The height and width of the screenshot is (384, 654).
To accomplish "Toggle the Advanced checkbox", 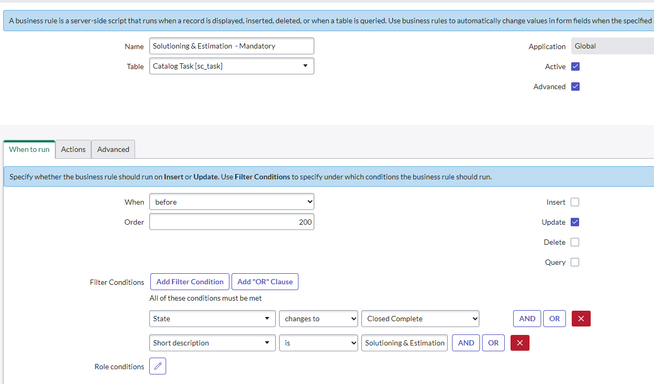I will click(x=575, y=86).
